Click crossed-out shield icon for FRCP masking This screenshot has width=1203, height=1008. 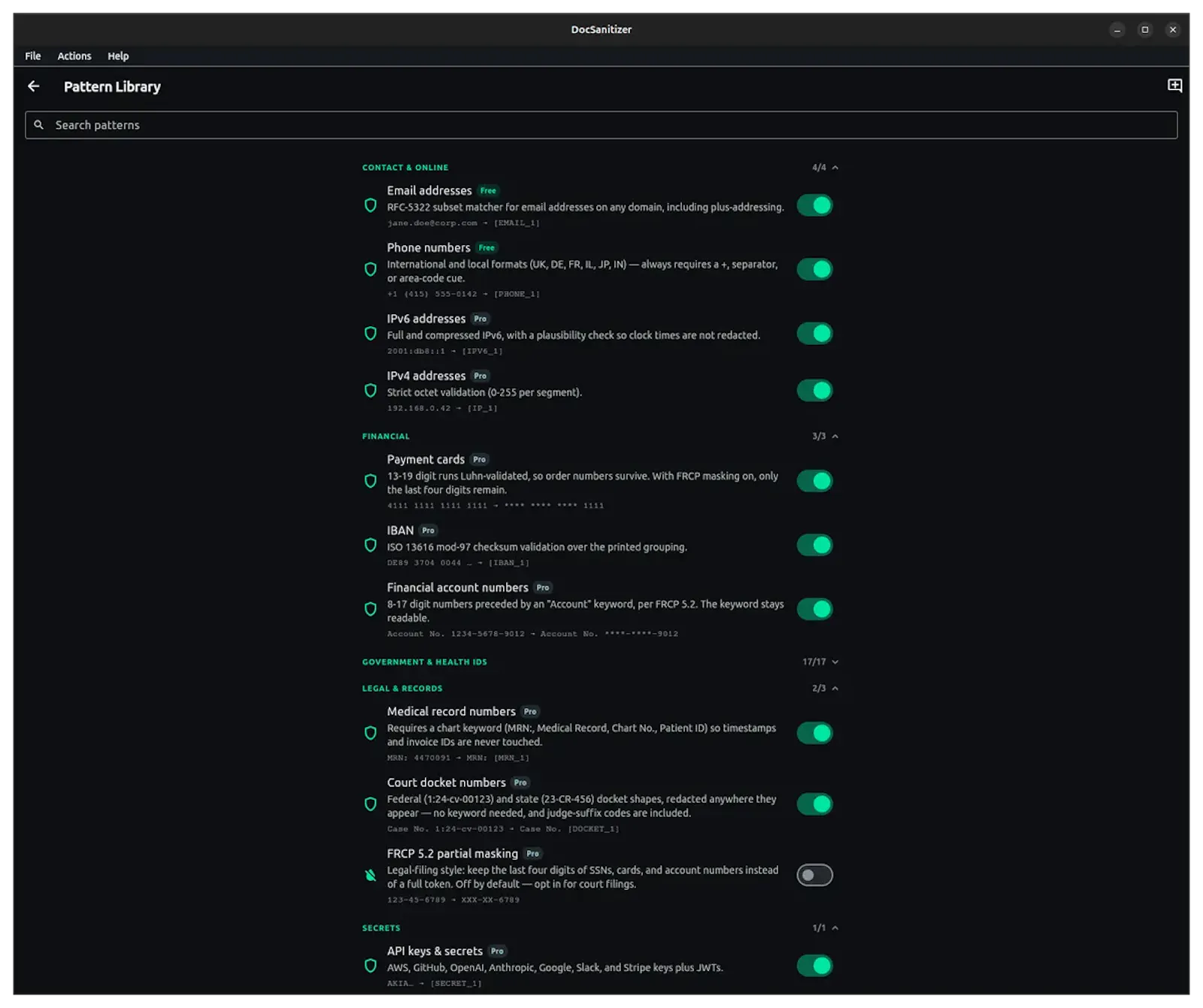[370, 875]
